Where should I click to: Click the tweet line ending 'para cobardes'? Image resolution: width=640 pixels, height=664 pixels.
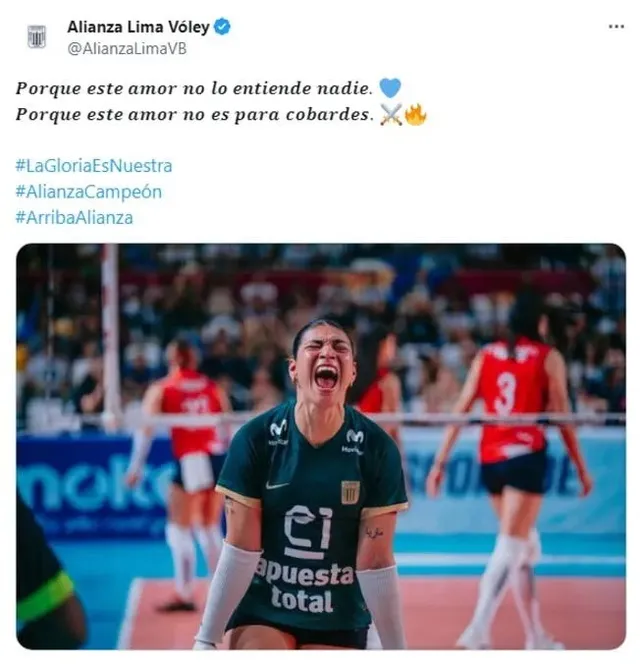coord(195,114)
